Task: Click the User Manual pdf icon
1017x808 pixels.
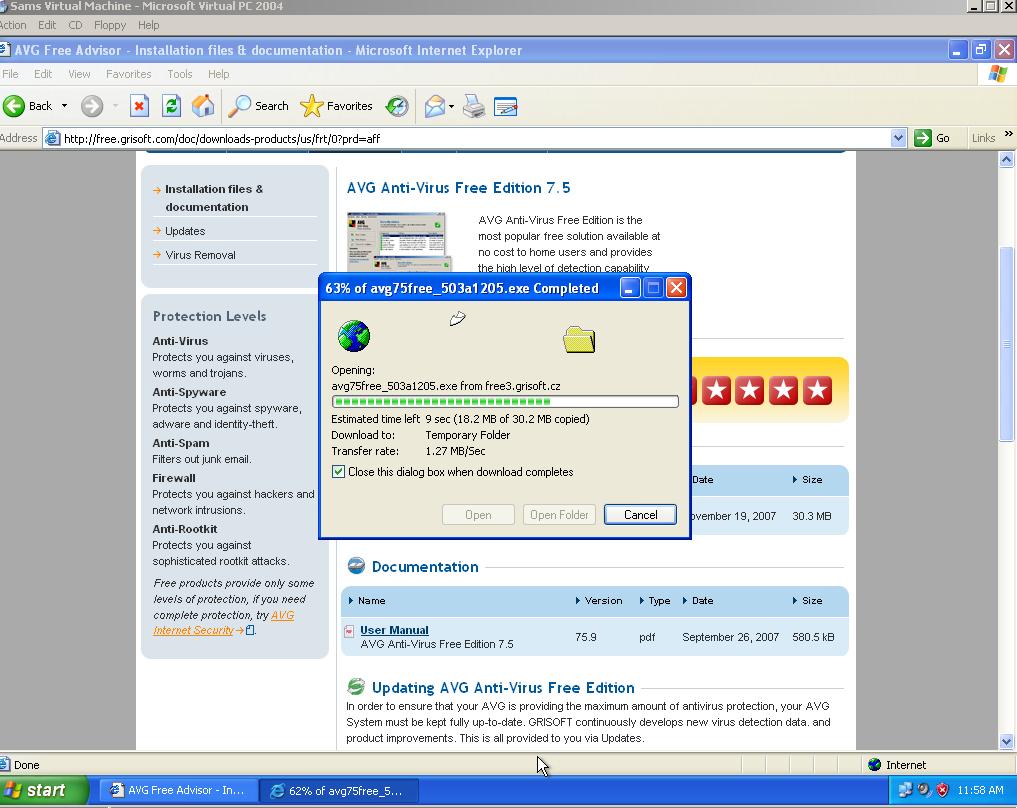Action: coord(349,631)
